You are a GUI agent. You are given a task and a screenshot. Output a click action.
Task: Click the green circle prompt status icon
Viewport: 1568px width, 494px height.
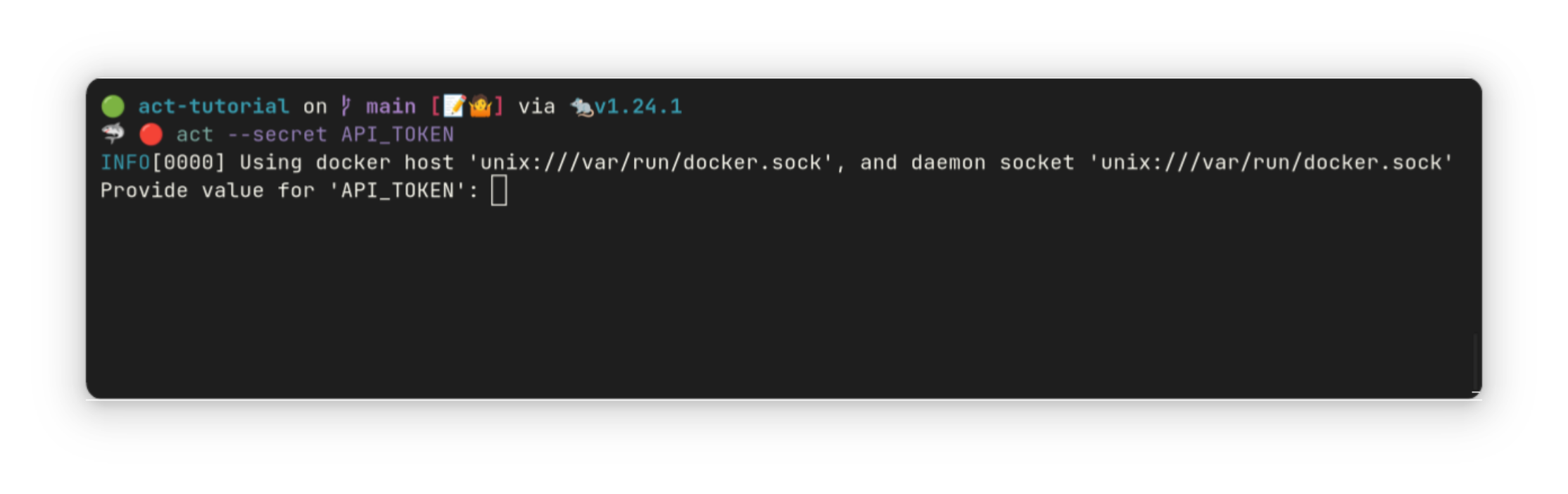[x=113, y=106]
